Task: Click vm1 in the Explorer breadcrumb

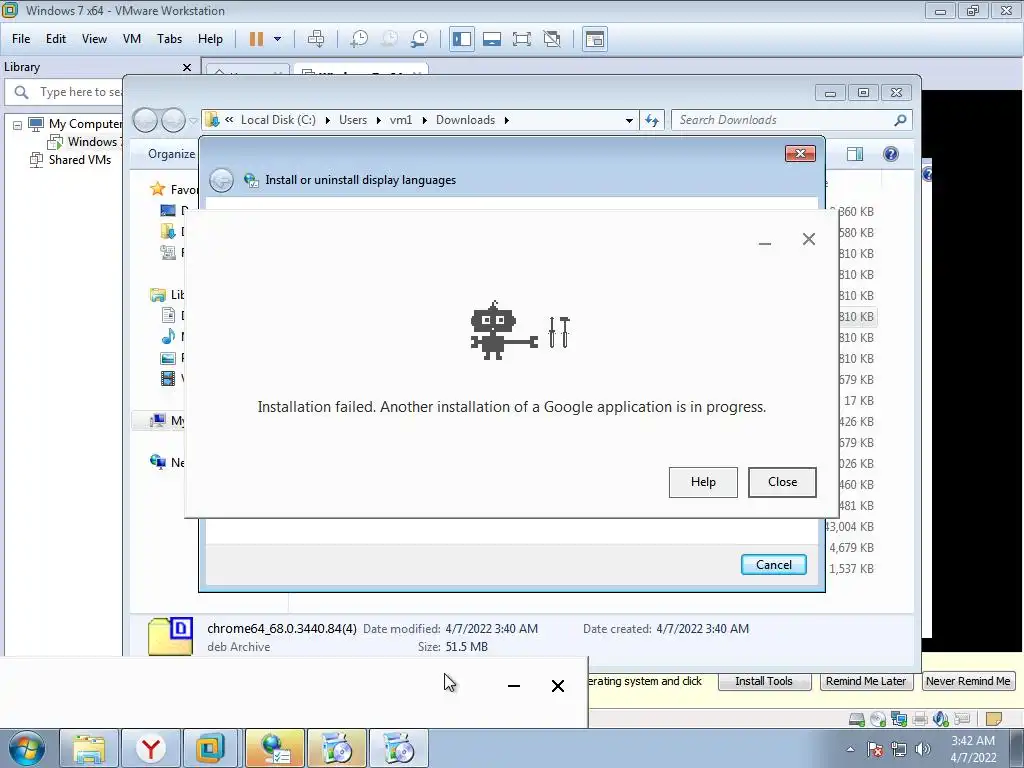Action: (401, 120)
